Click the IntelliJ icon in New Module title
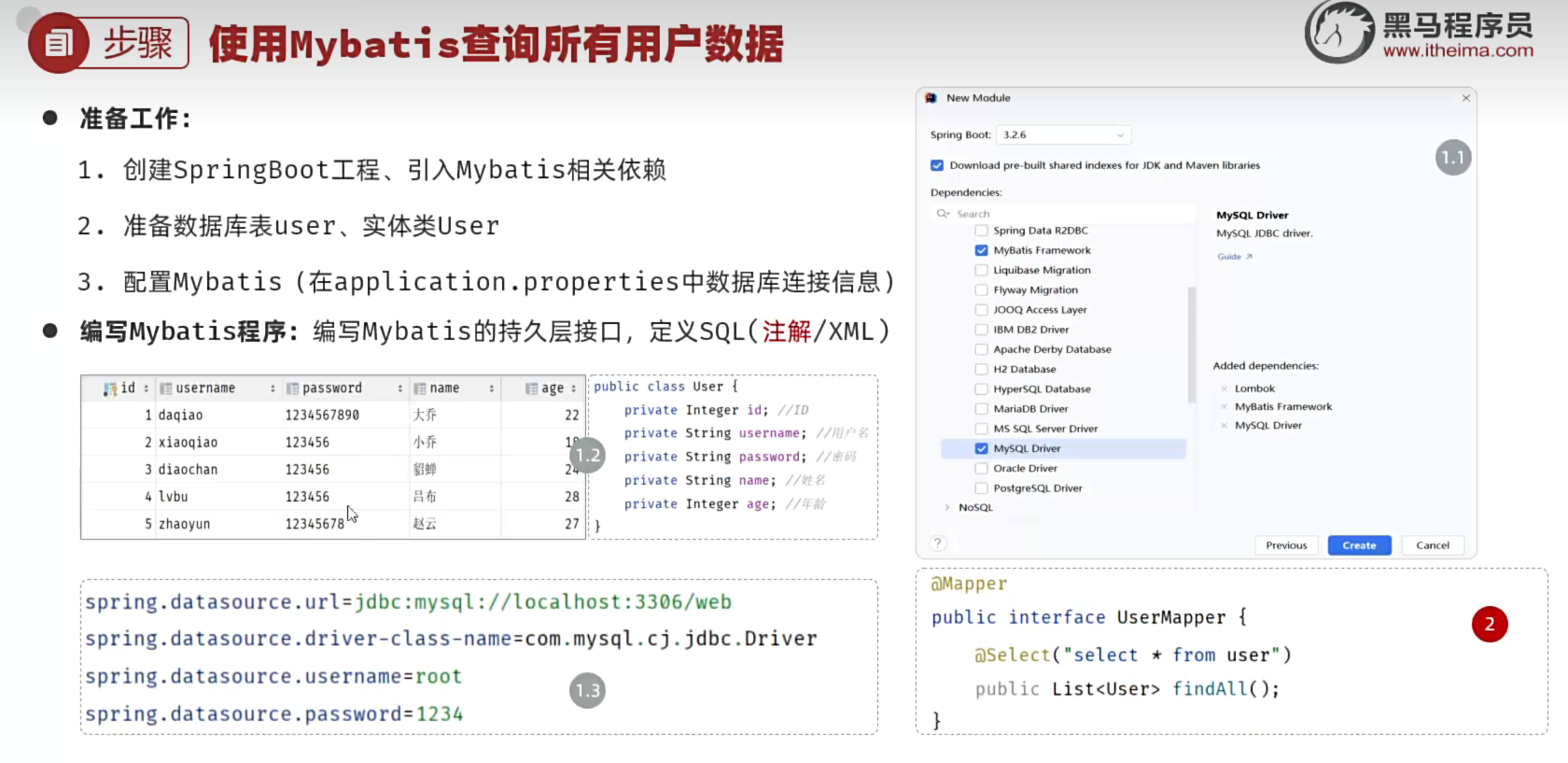This screenshot has width=1568, height=763. coord(931,98)
